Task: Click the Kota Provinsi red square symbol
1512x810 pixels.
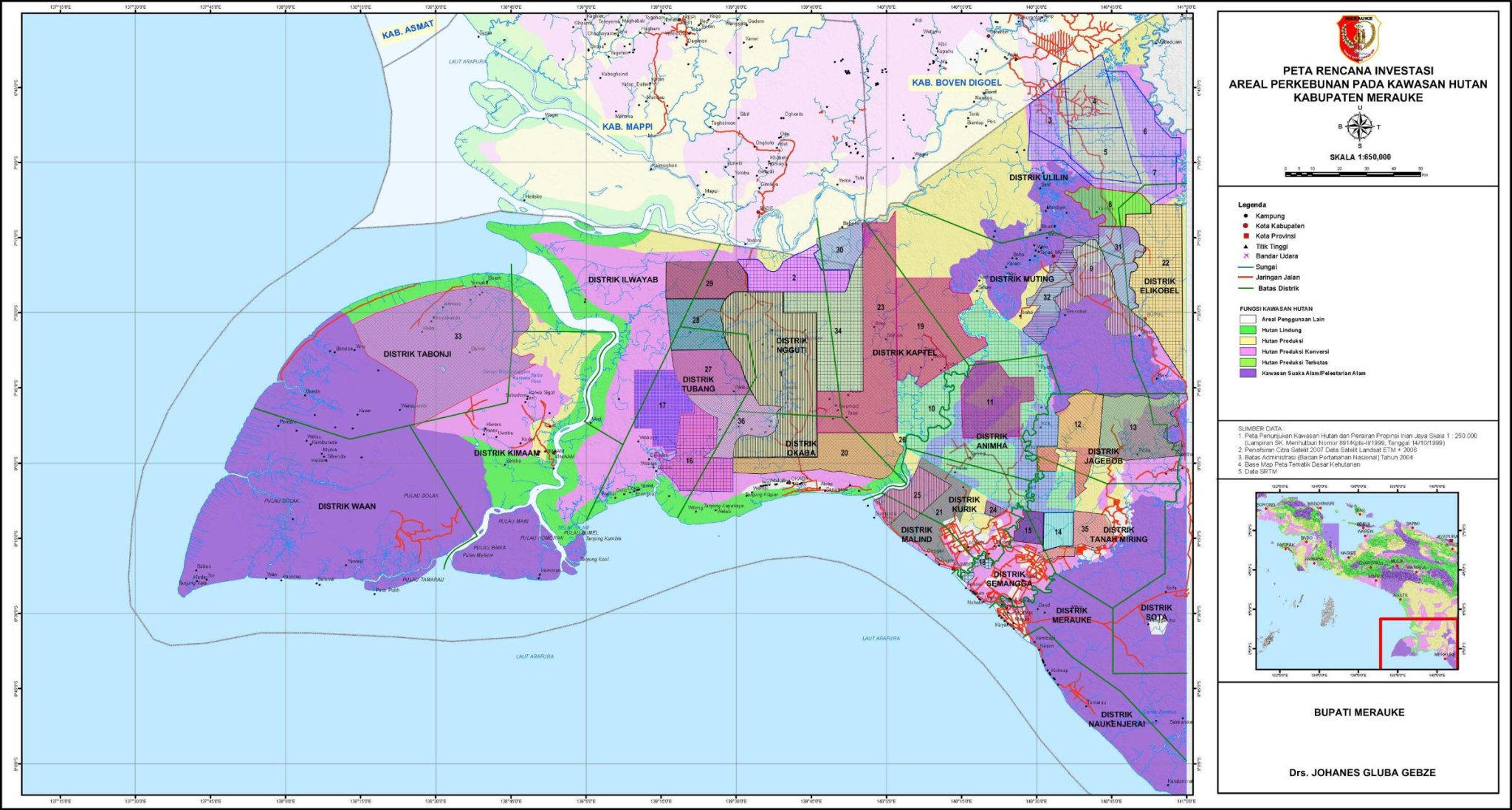Action: (1245, 236)
